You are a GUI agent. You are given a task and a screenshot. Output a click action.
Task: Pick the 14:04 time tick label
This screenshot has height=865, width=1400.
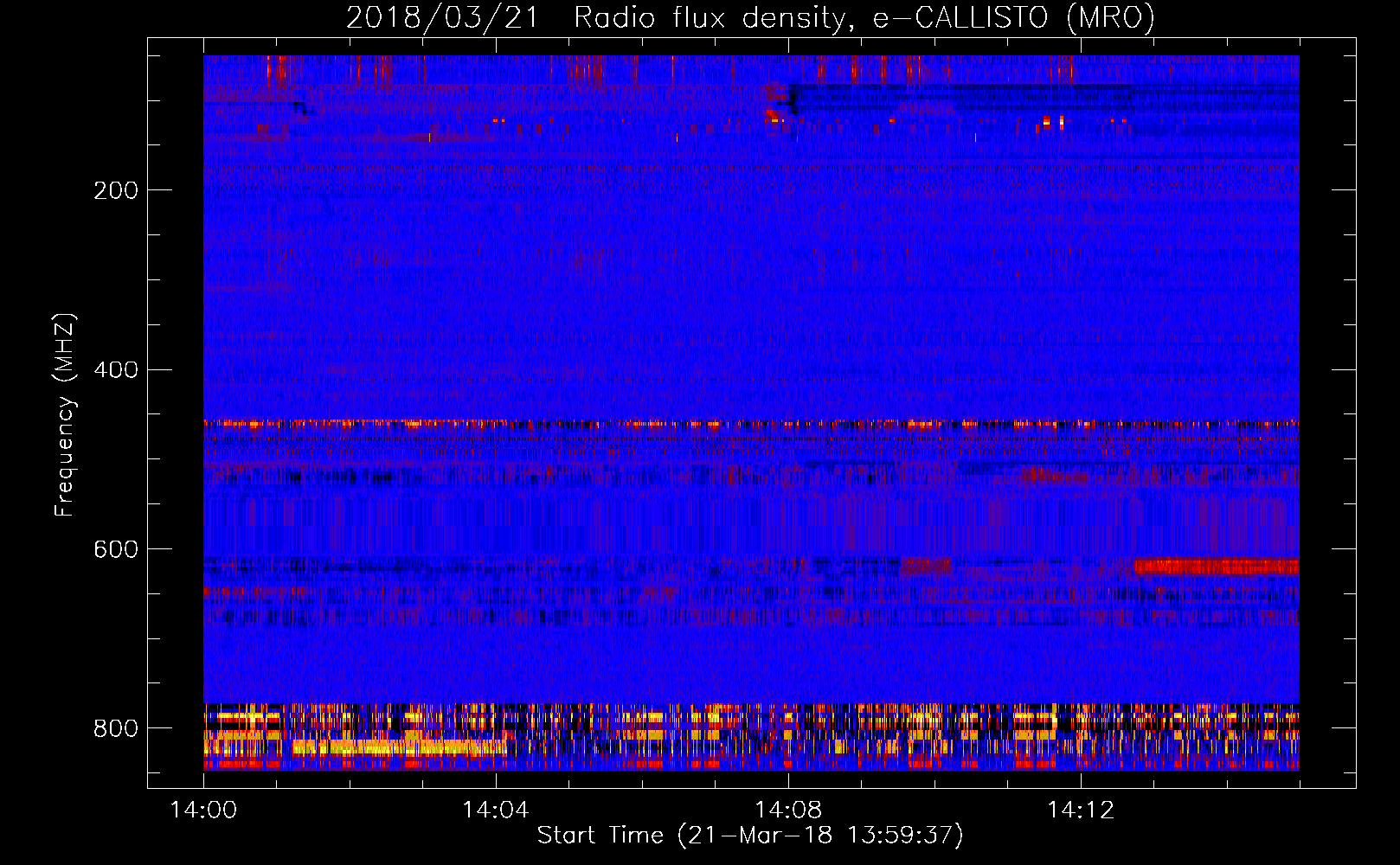[x=496, y=810]
